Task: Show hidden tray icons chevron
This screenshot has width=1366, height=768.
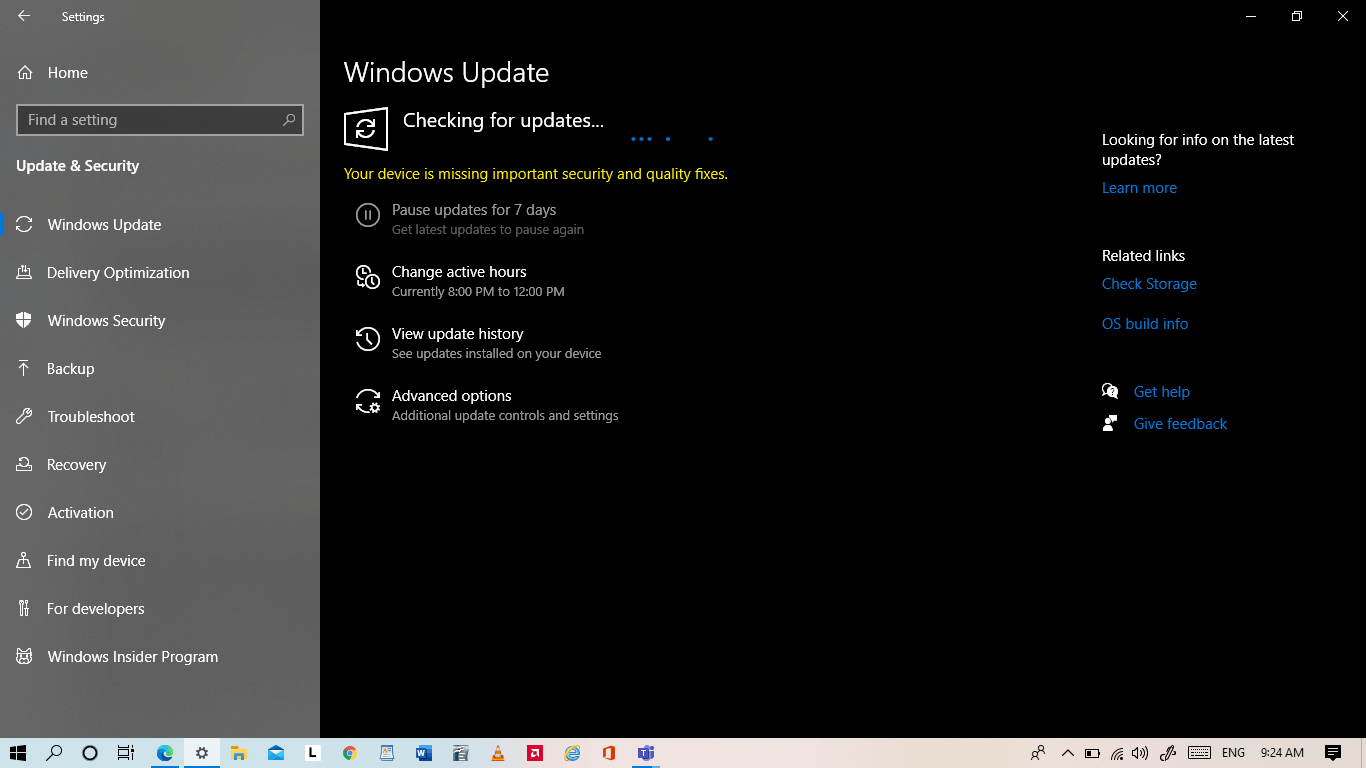Action: click(1067, 753)
